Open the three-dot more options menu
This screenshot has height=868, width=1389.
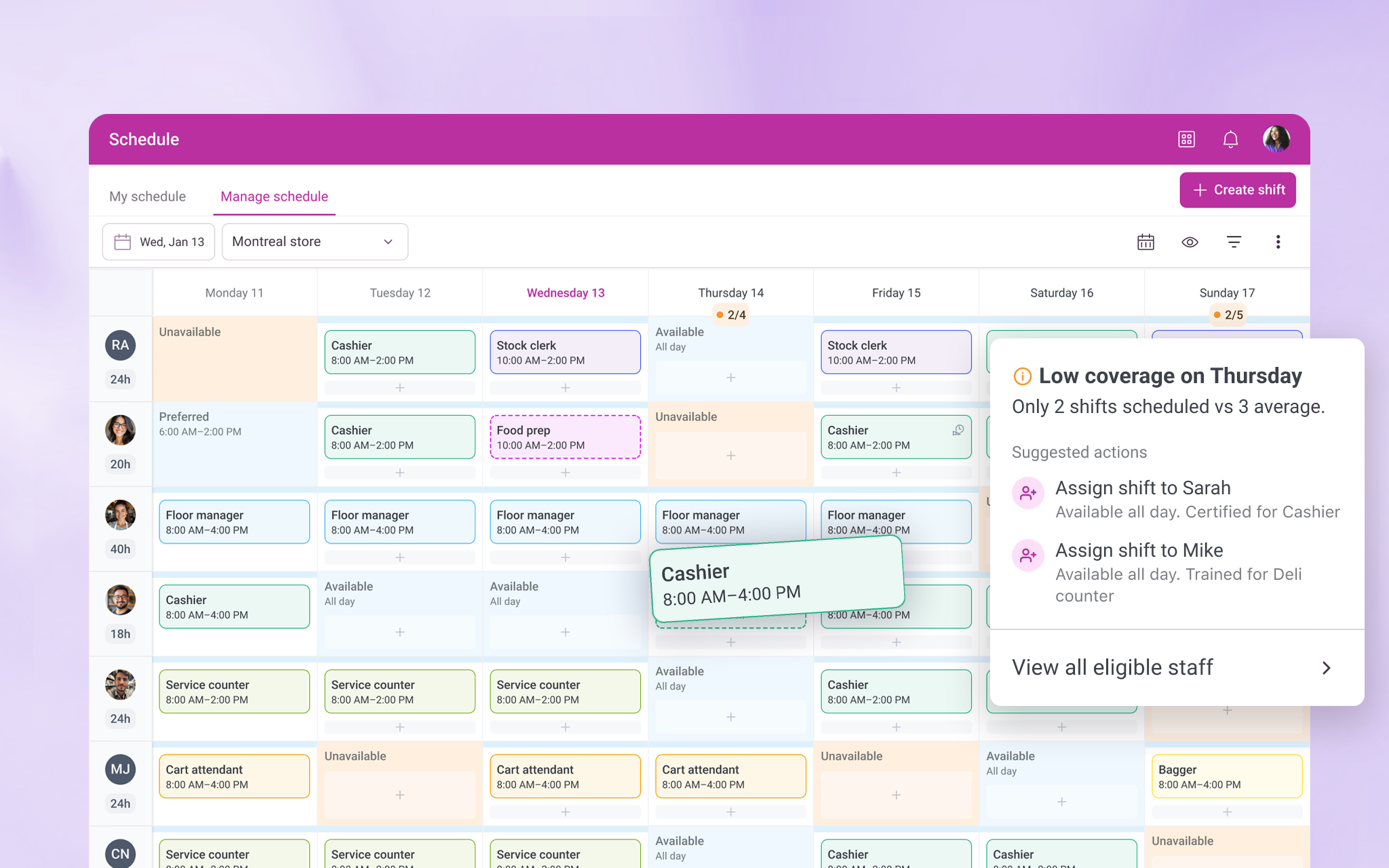pos(1278,242)
